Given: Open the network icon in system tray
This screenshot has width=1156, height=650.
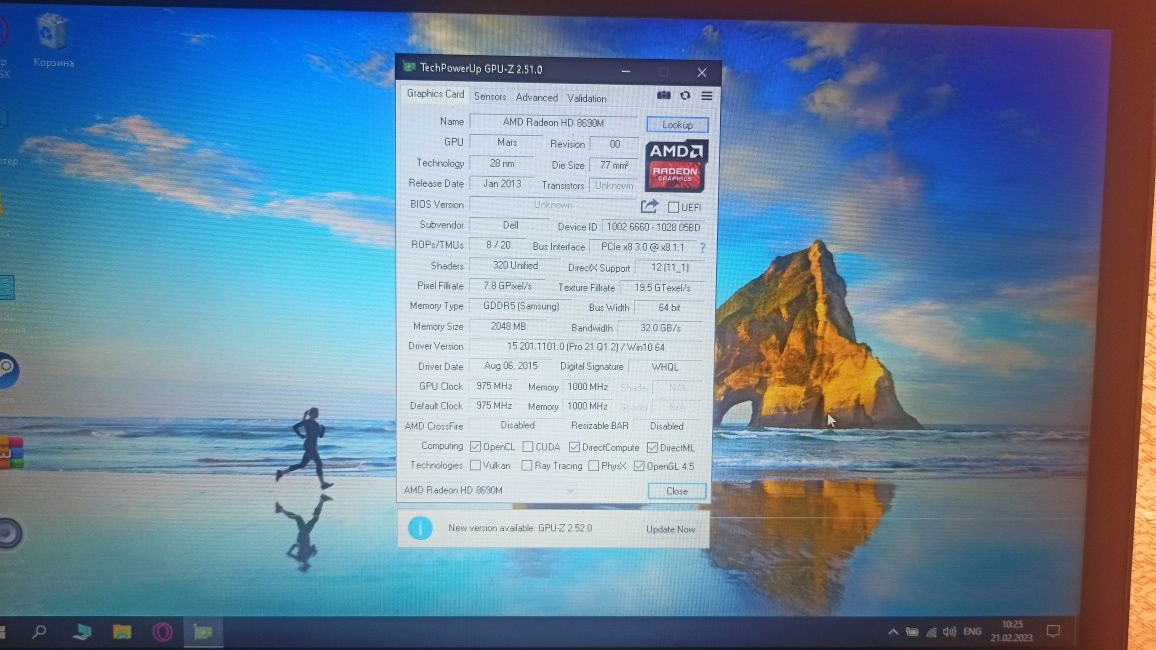Looking at the screenshot, I should click(x=931, y=632).
